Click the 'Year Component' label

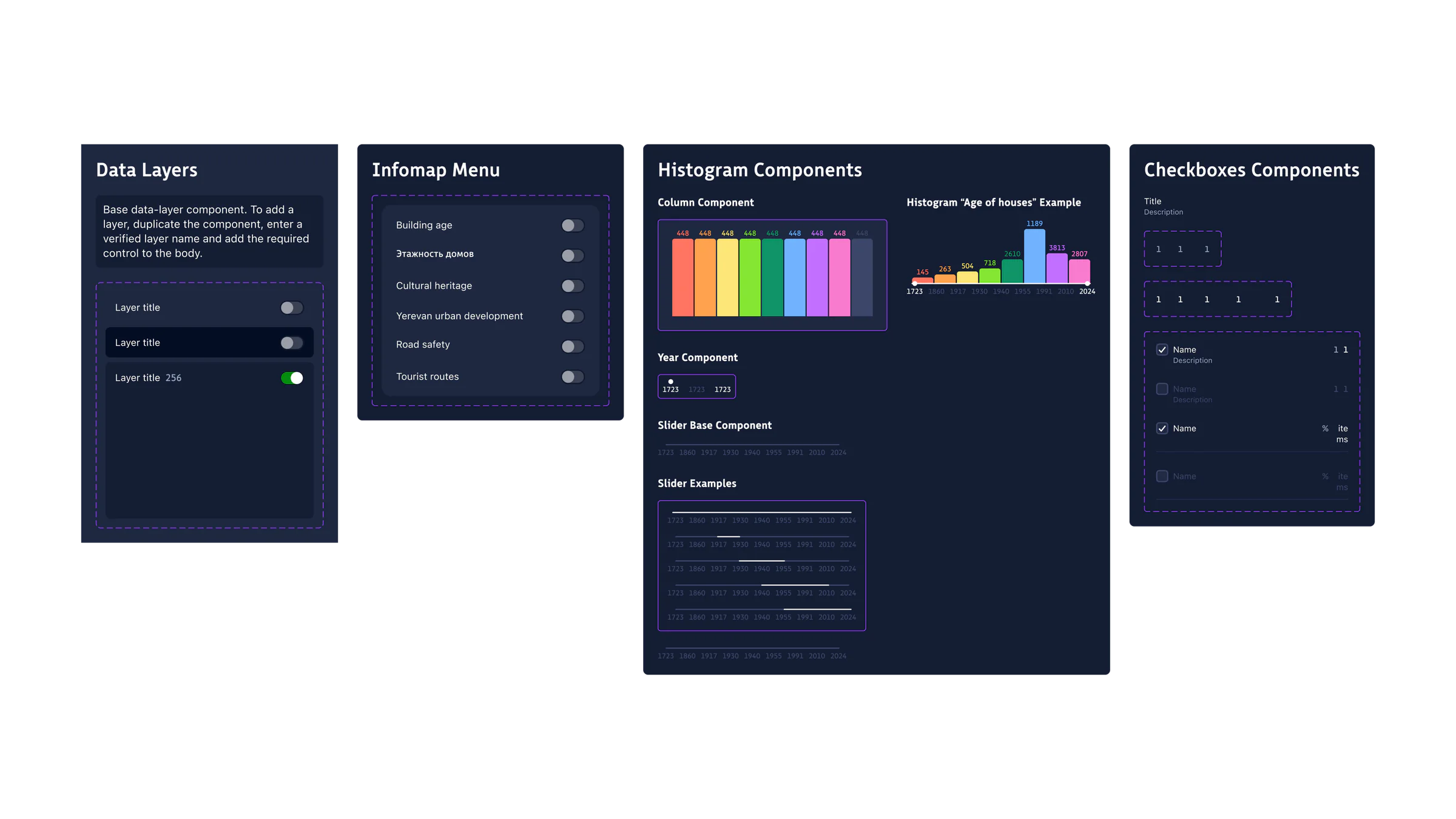tap(698, 357)
